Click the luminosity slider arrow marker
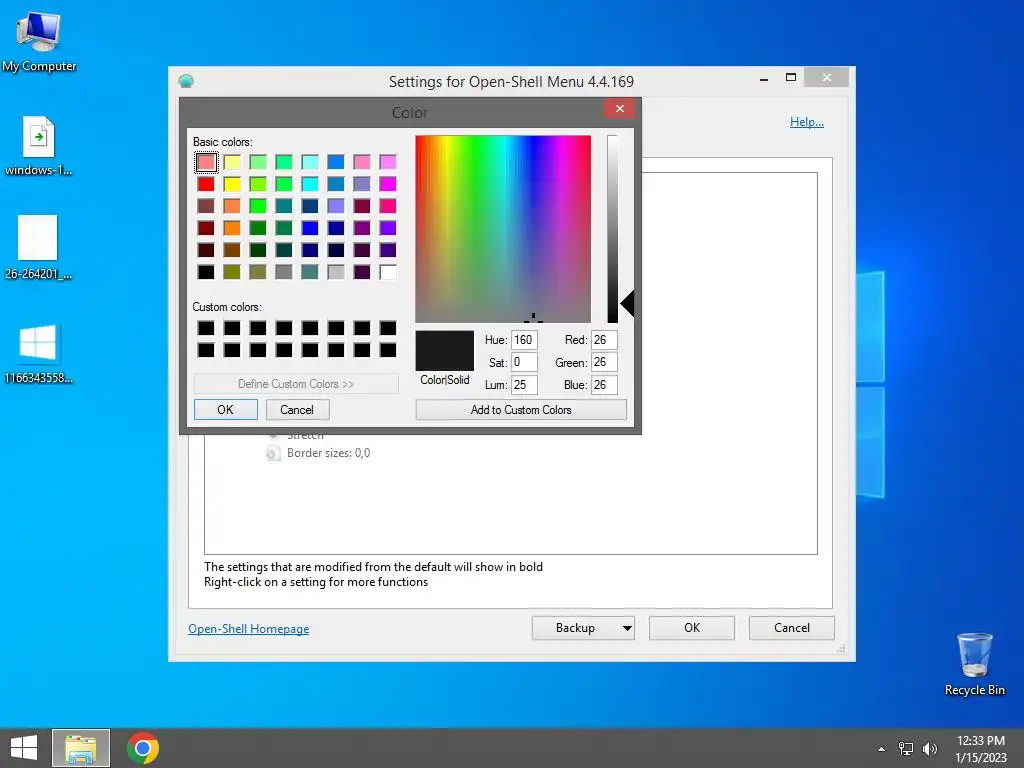 [627, 304]
